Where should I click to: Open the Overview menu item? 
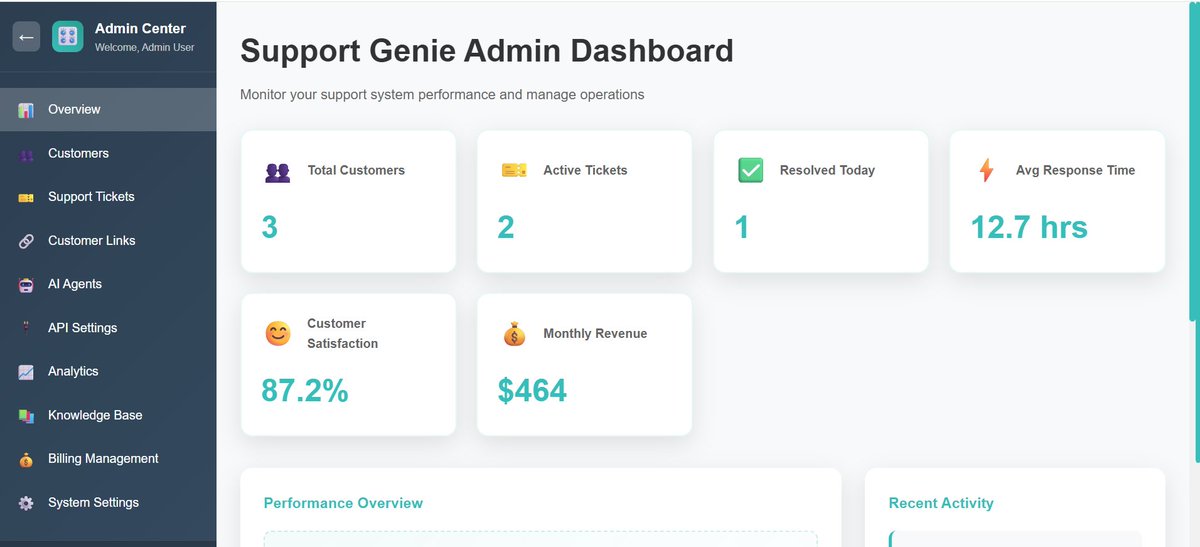[108, 109]
